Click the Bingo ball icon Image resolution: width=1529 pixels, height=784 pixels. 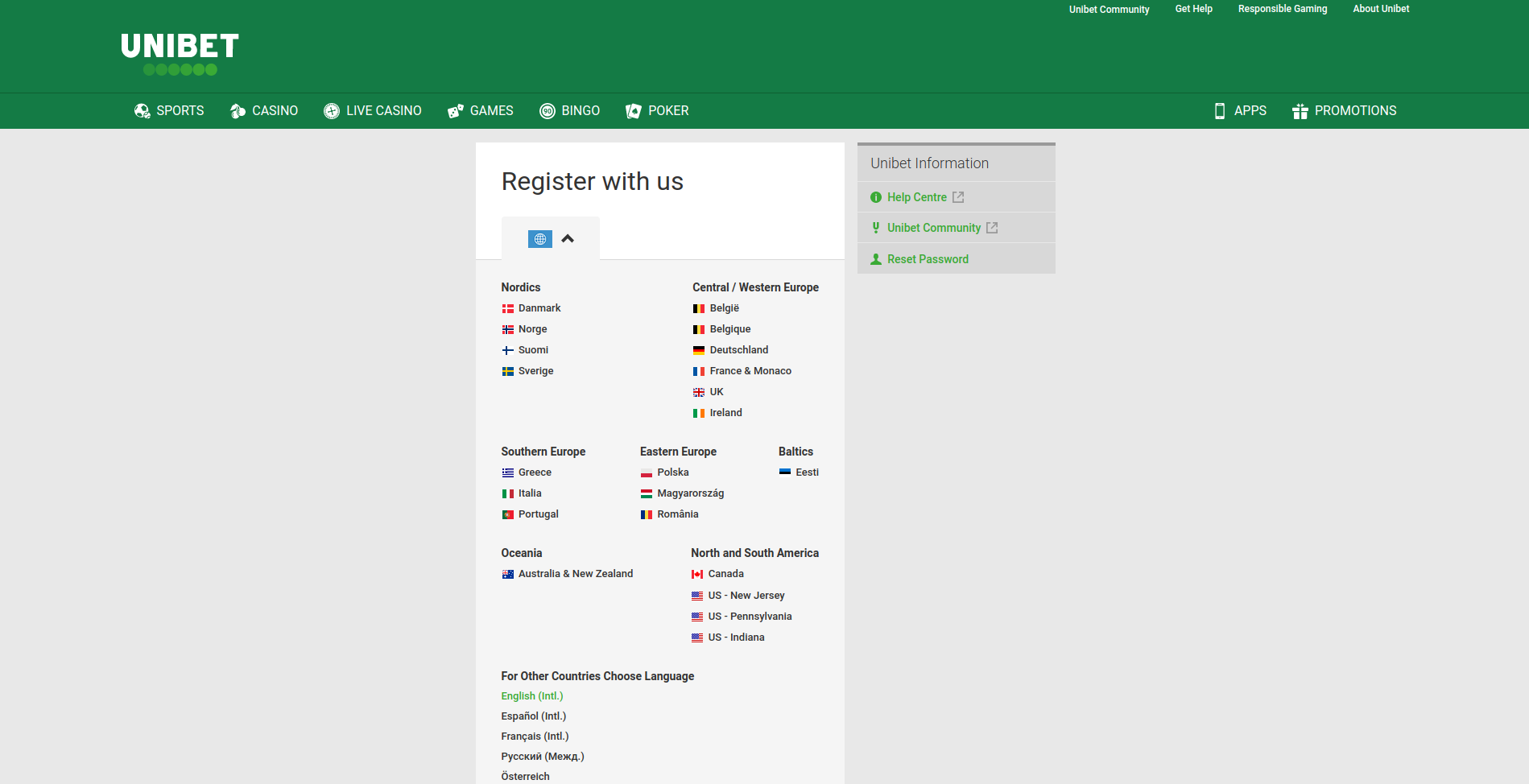(548, 111)
